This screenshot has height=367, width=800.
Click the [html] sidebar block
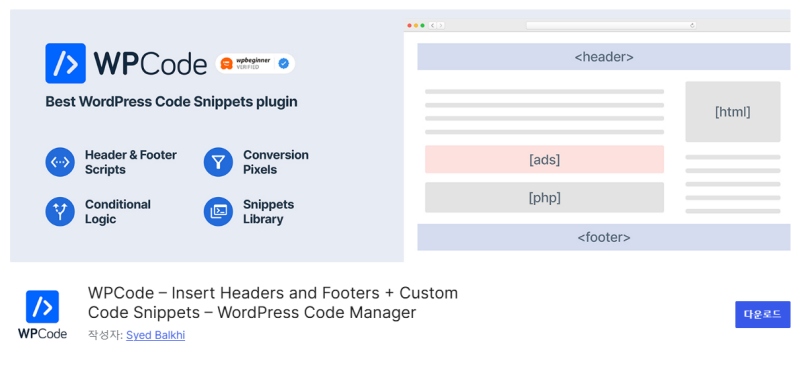(733, 112)
